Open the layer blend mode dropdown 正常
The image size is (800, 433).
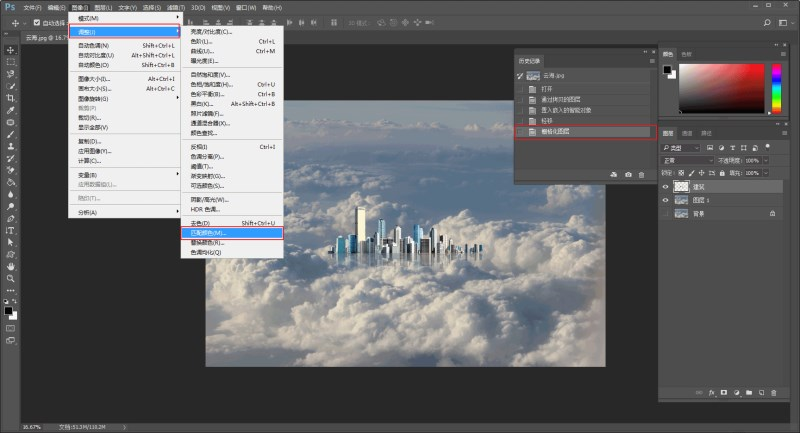click(x=685, y=160)
